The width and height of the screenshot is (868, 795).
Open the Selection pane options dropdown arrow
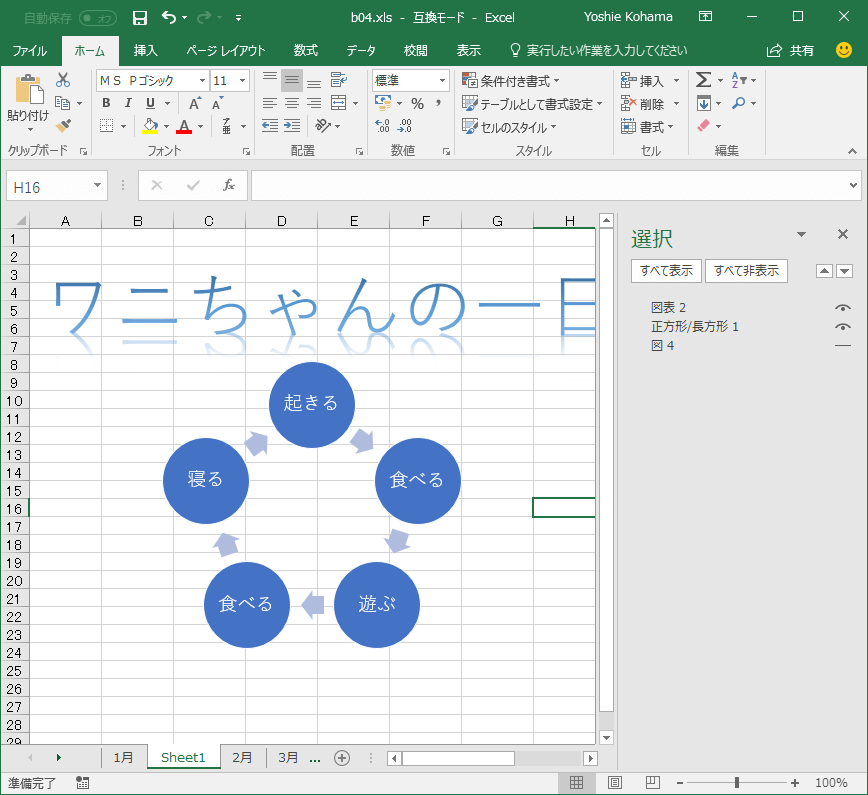click(801, 235)
